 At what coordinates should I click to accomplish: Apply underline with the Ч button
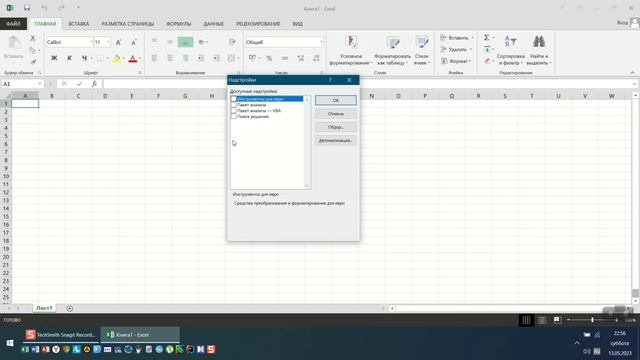tap(84, 58)
